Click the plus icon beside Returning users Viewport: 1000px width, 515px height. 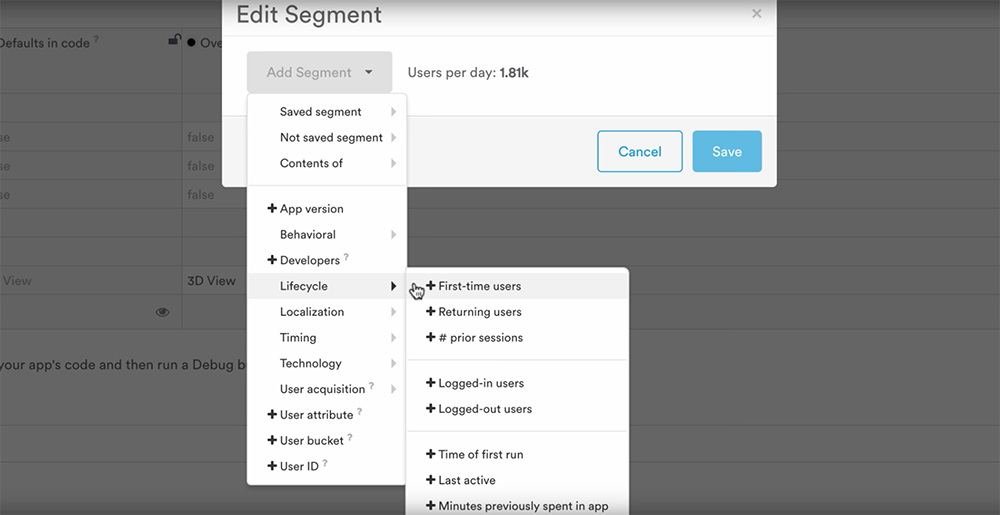(430, 312)
